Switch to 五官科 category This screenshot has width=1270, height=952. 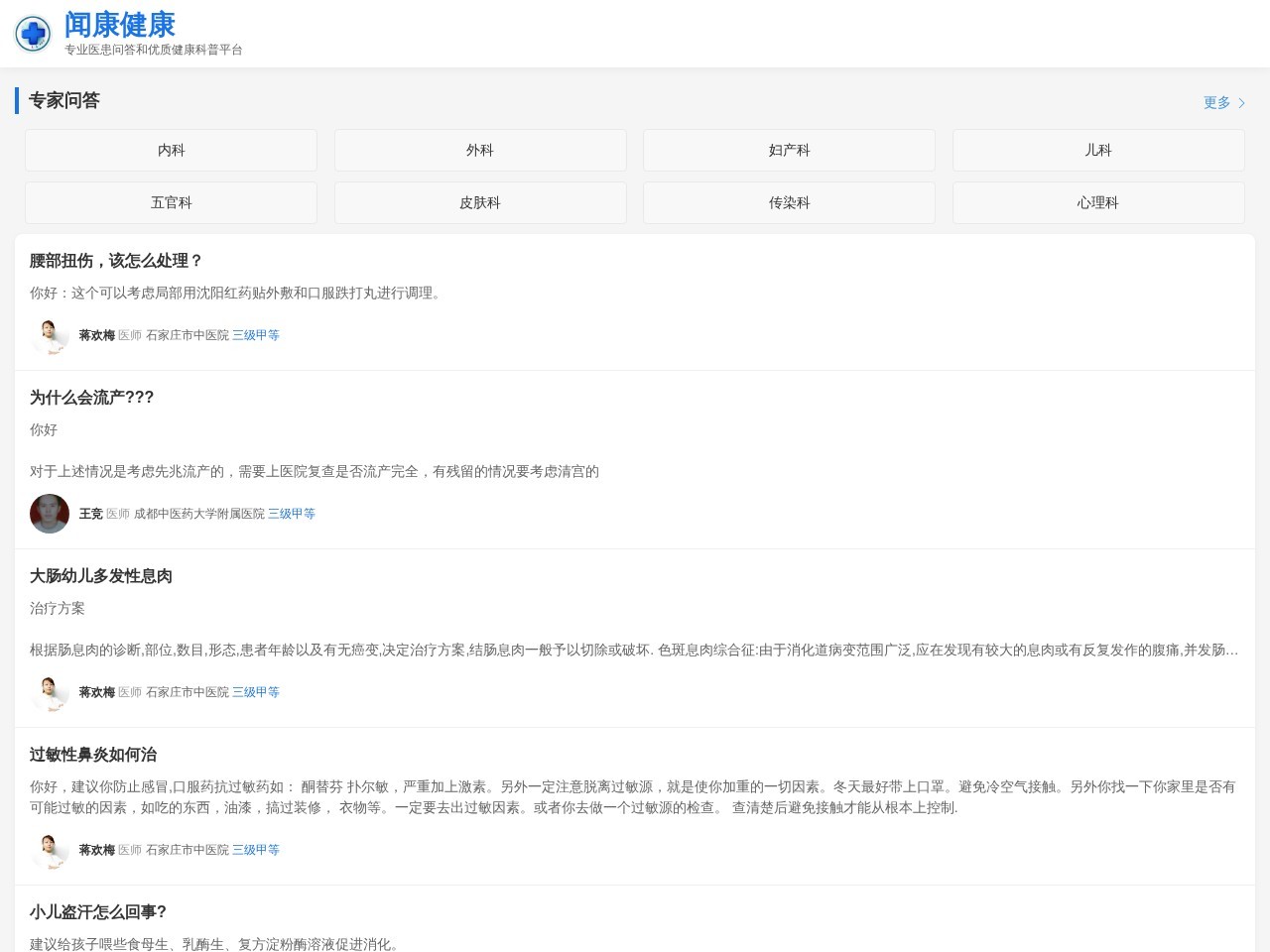(171, 203)
